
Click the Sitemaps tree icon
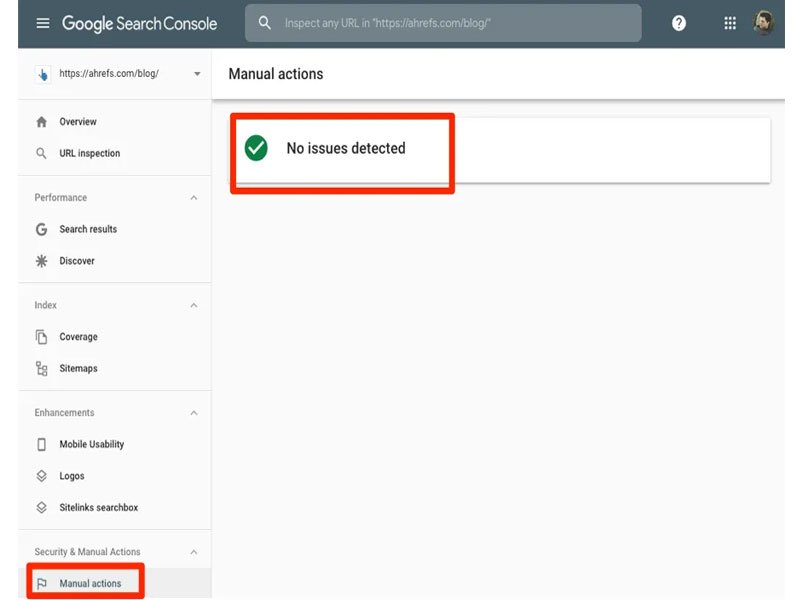[42, 369]
